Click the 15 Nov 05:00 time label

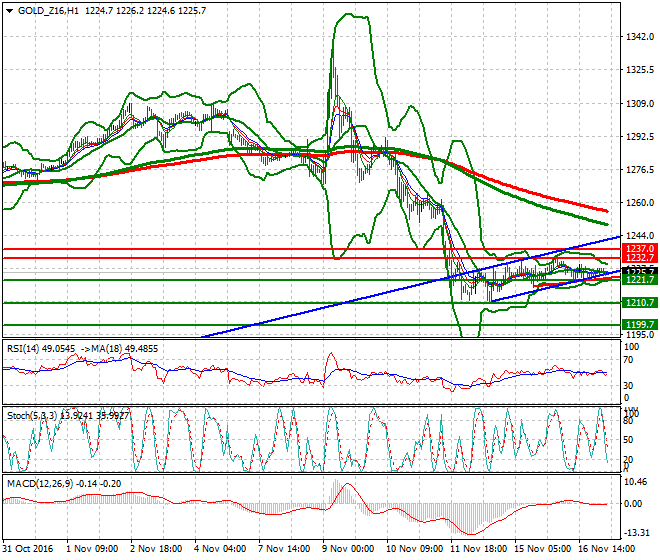pyautogui.click(x=543, y=549)
